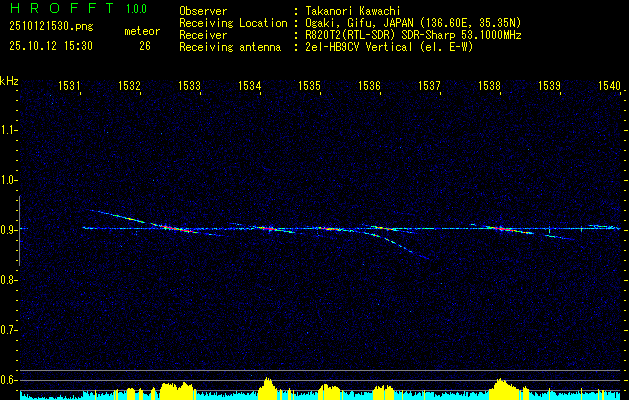
Task: Click the date stamp 25.10.12 15:30
Action: click(51, 46)
